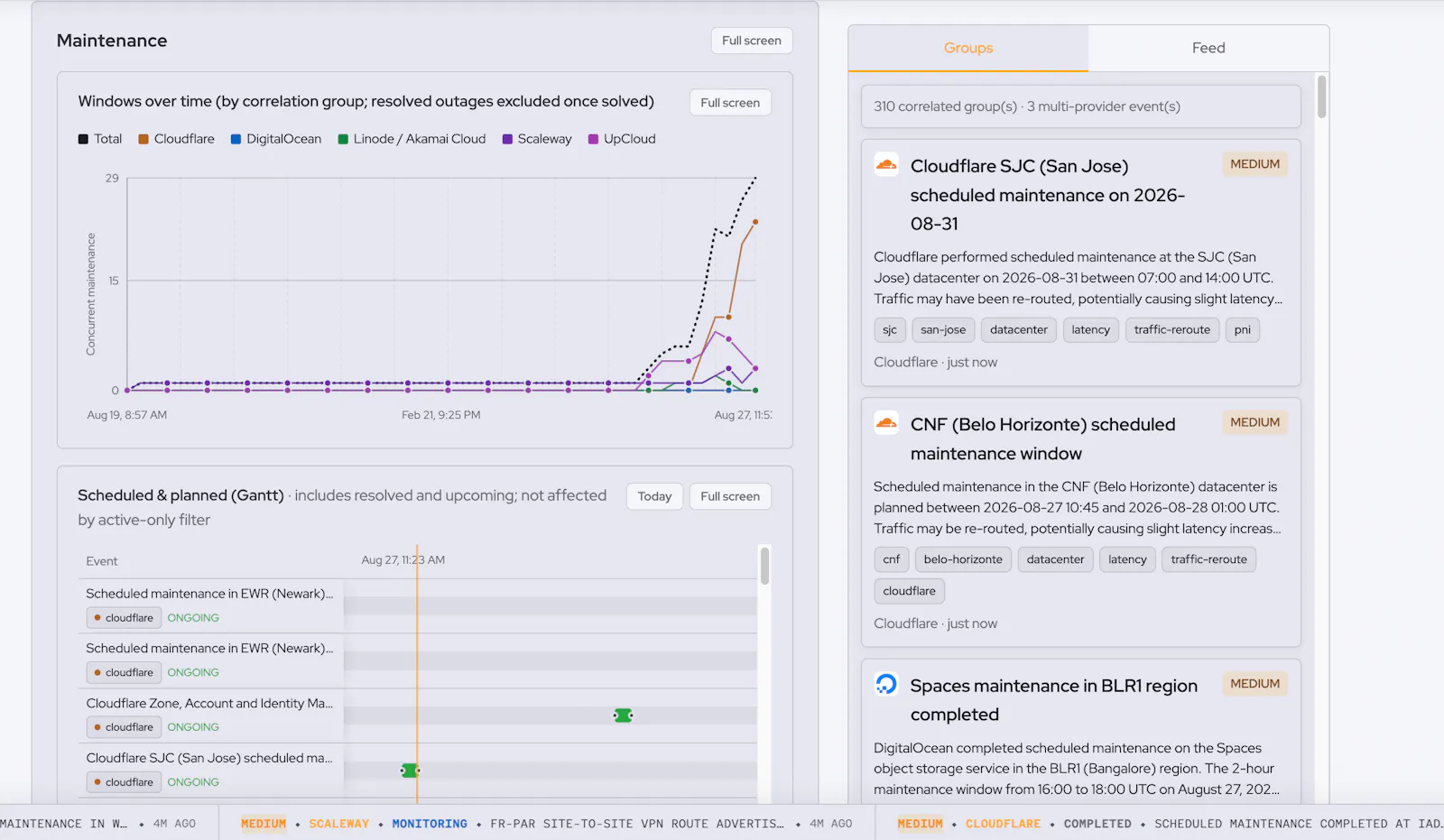Screen dimensions: 1444x840
Task: Toggle the Total series in chart legend
Action: [x=100, y=139]
